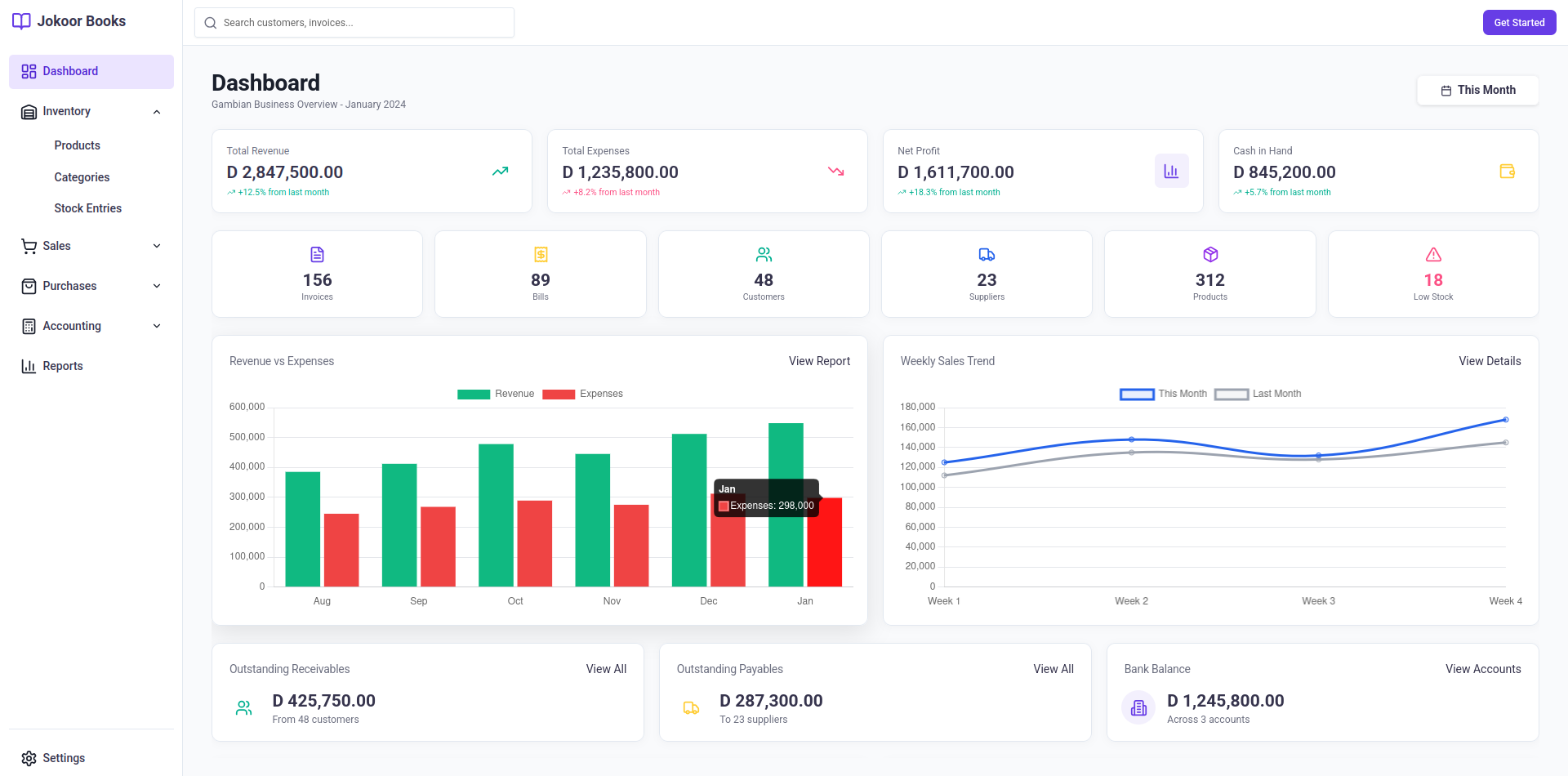Click the Jokoor Books logo icon
Screen dimensions: 1568x776
(x=21, y=20)
